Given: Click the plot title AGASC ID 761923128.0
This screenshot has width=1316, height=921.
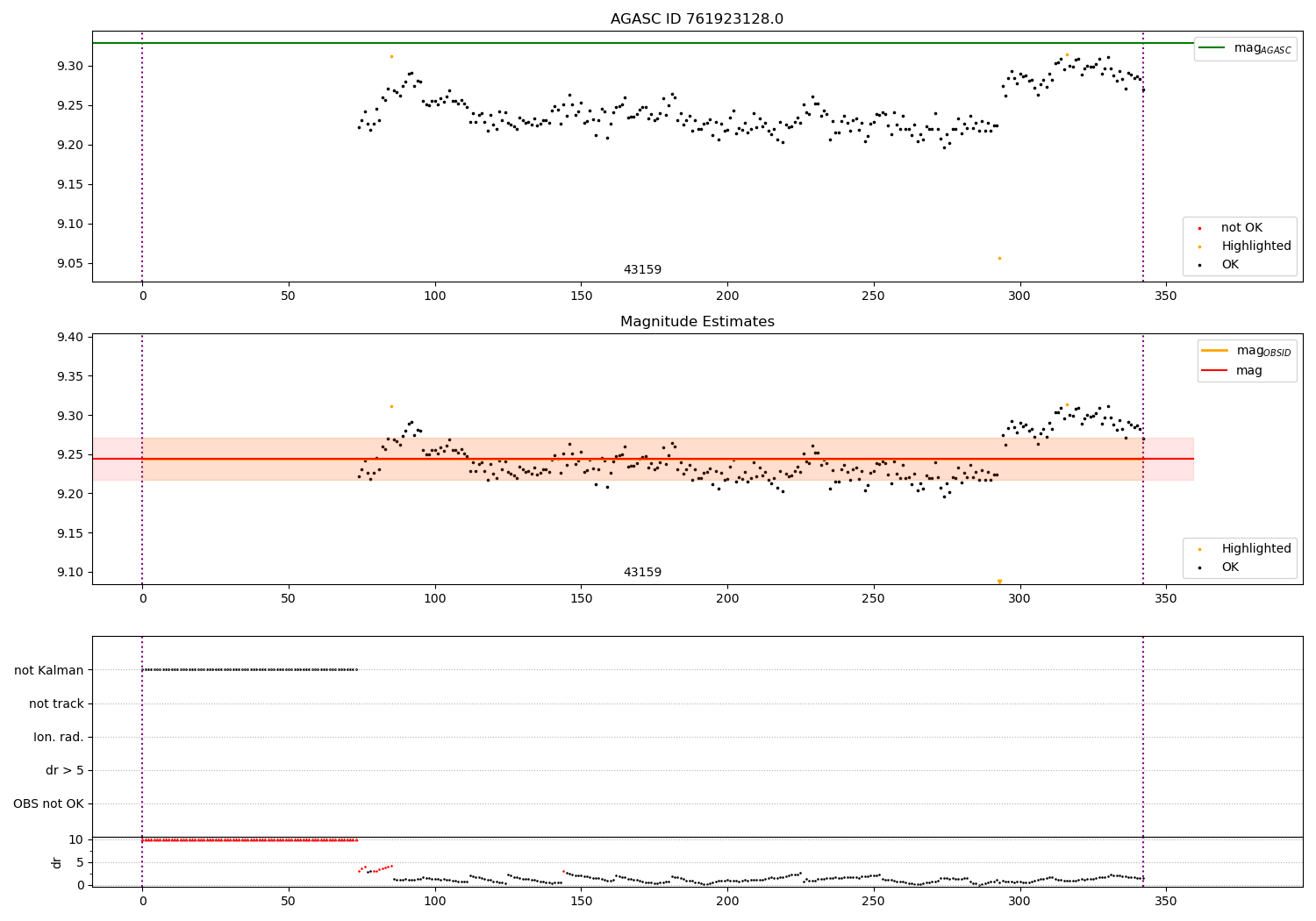Looking at the screenshot, I should tap(697, 19).
